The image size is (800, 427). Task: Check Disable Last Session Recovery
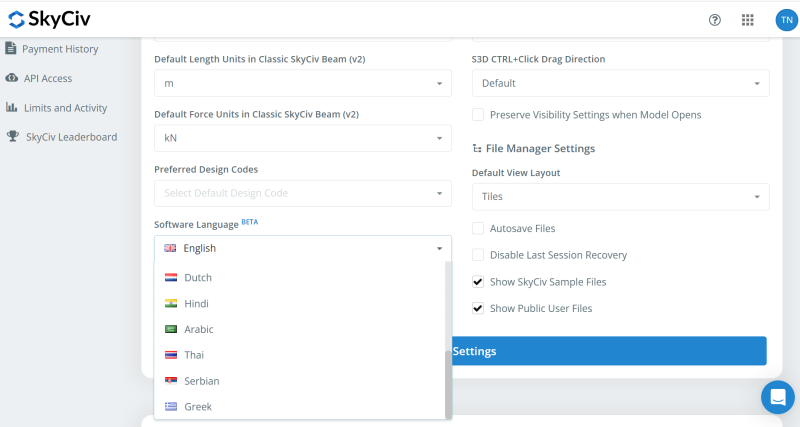click(x=478, y=255)
